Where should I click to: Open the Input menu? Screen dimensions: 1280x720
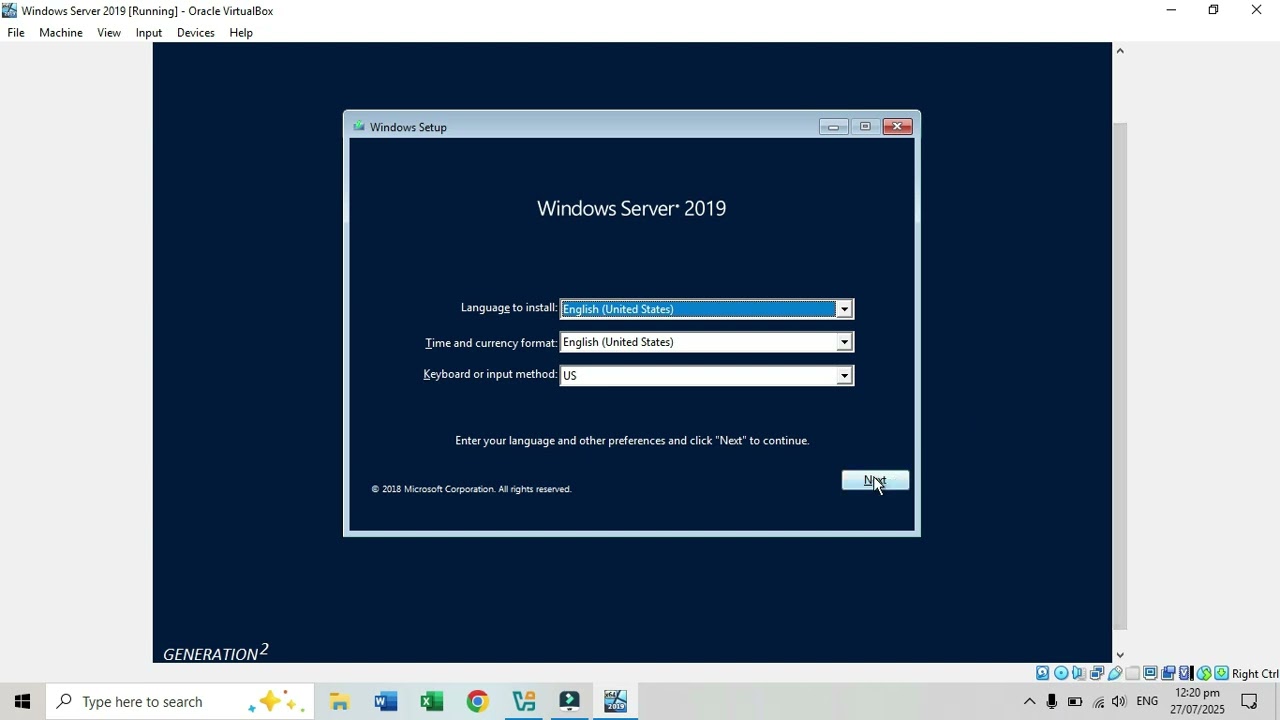[149, 33]
